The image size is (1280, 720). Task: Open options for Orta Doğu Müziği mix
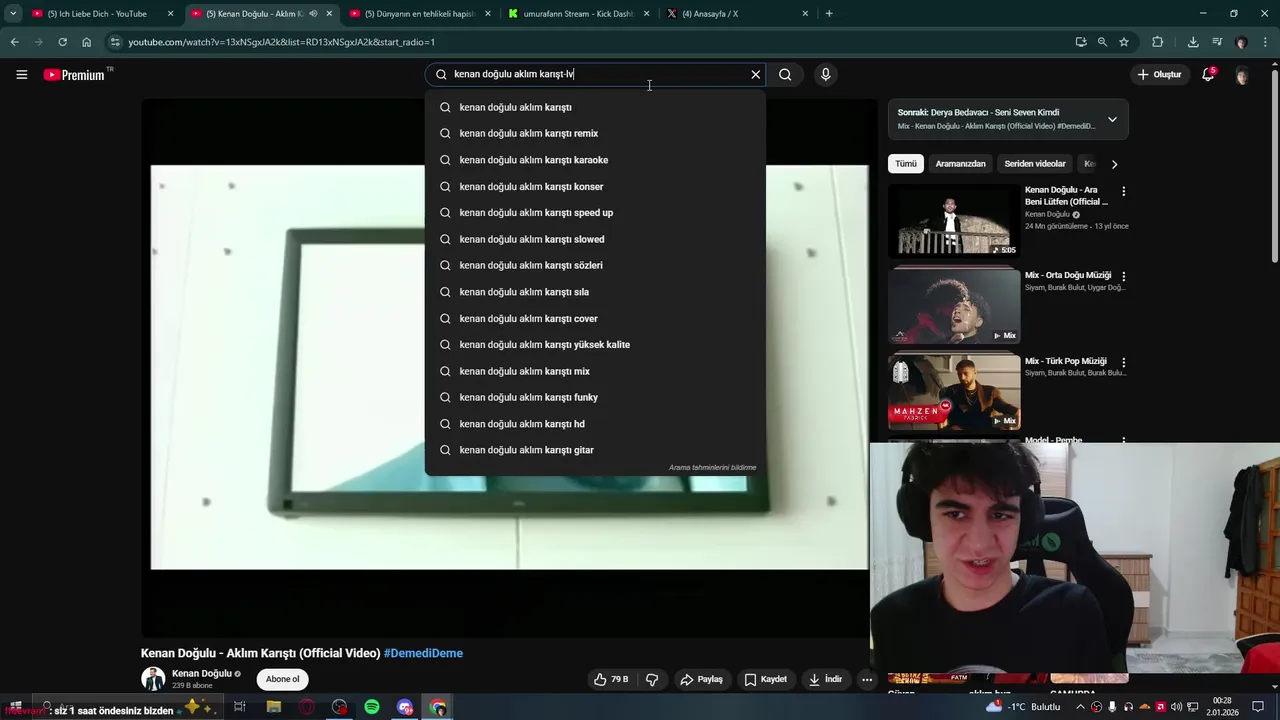click(x=1123, y=276)
